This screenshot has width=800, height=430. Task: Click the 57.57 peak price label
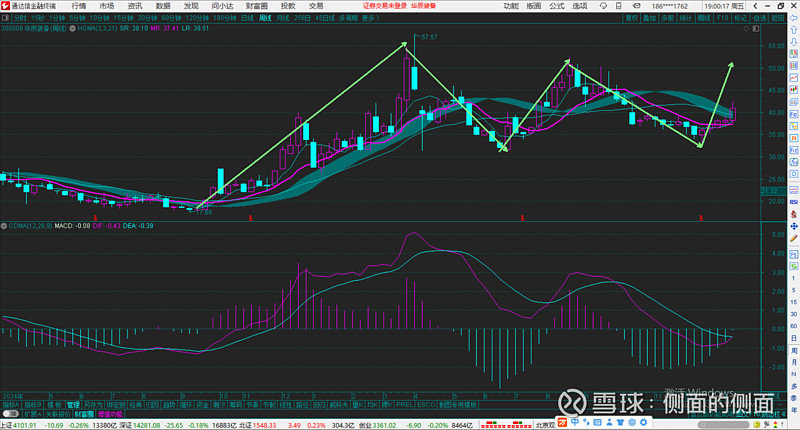(430, 37)
